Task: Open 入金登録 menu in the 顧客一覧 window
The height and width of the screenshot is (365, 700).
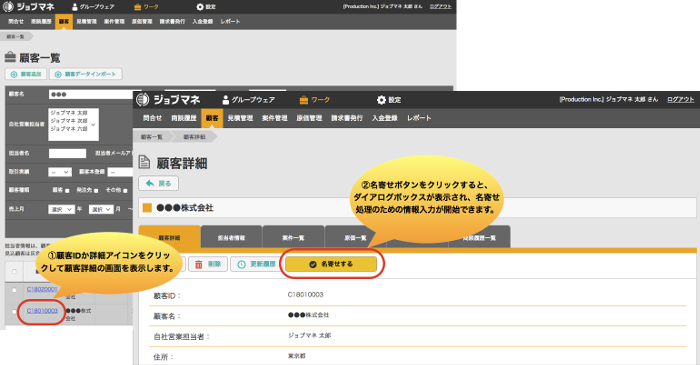Action: tap(203, 21)
